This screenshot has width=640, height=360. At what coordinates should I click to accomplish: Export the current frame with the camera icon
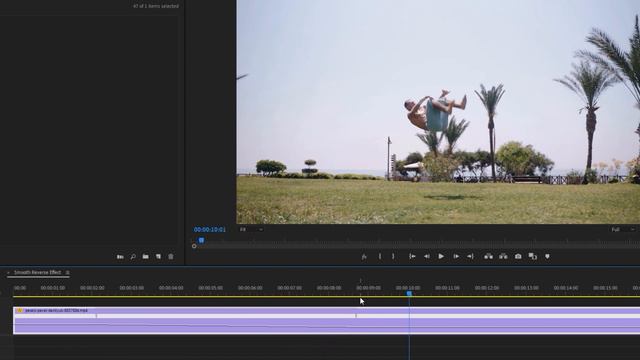(x=518, y=256)
